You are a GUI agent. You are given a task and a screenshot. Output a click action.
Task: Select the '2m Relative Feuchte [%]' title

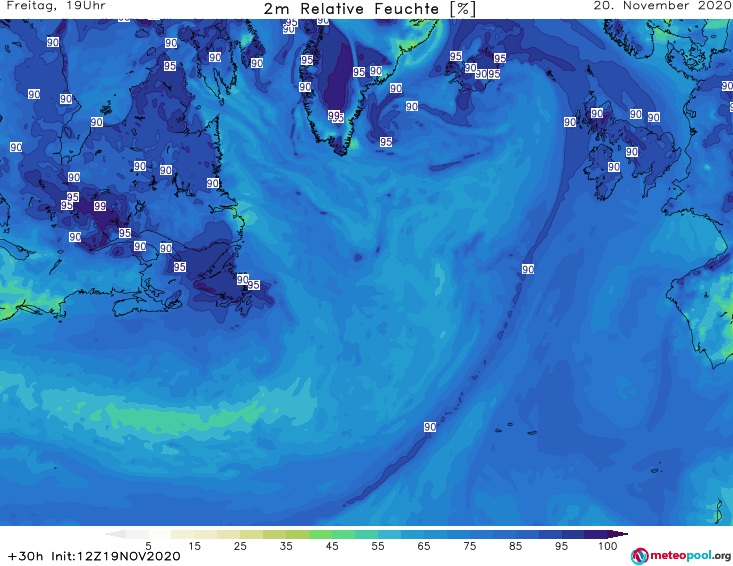pos(370,9)
